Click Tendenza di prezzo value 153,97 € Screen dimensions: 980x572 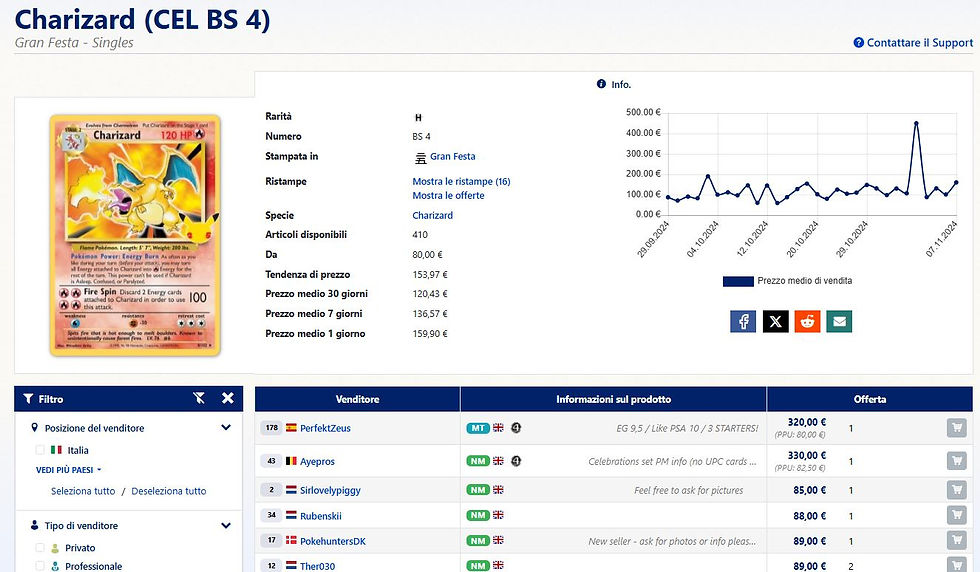pos(430,274)
